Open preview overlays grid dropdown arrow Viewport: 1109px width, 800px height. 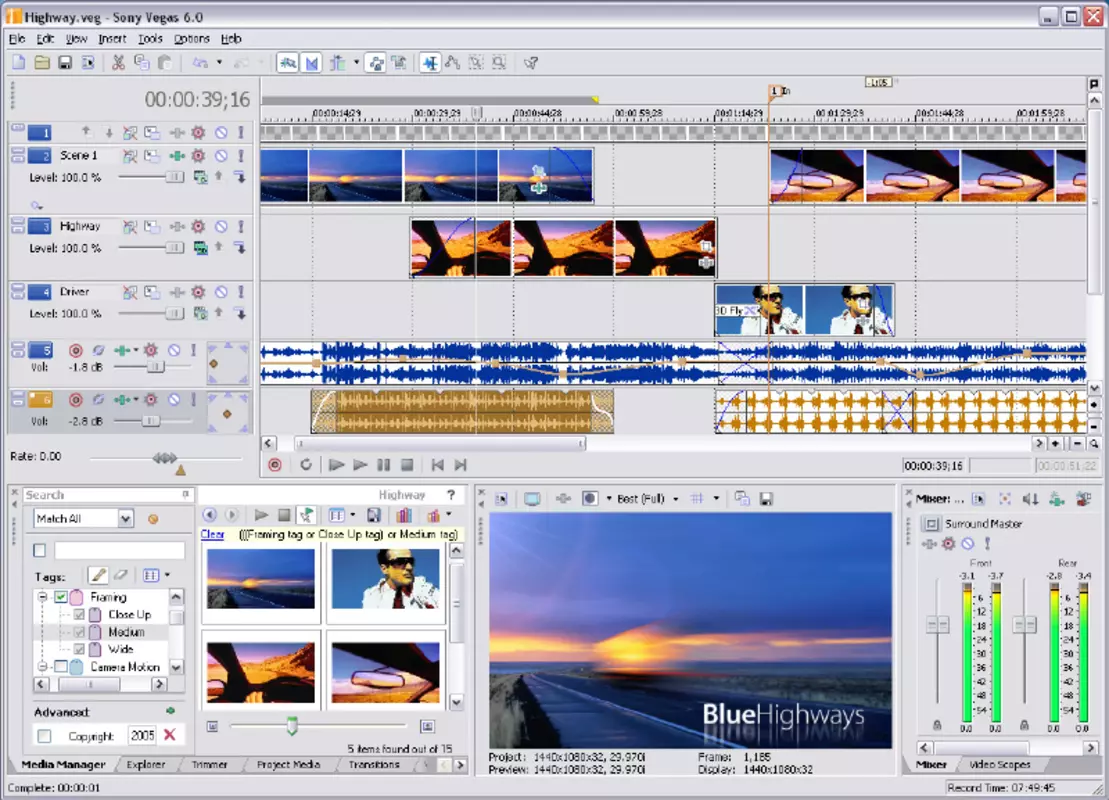click(716, 499)
